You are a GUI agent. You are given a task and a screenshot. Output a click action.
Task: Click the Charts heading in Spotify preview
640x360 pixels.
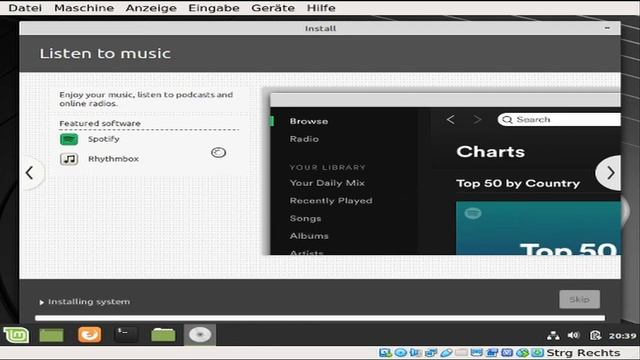pyautogui.click(x=491, y=152)
